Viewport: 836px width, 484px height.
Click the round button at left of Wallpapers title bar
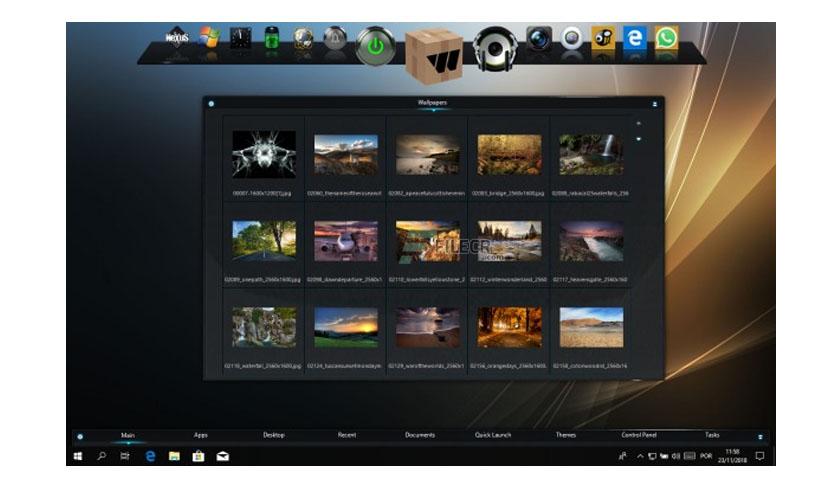click(x=211, y=103)
